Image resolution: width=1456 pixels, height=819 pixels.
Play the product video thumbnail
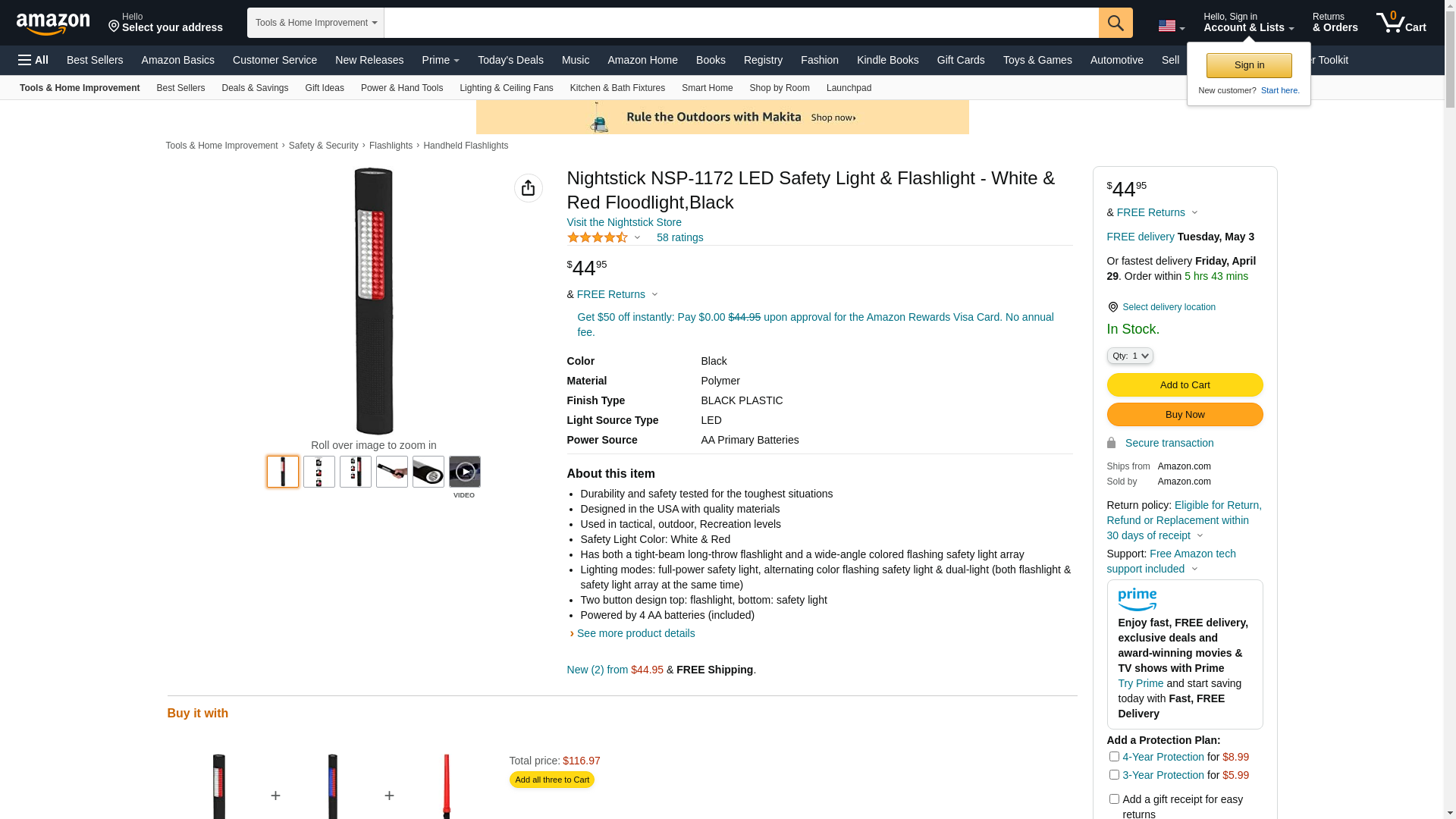coord(464,472)
